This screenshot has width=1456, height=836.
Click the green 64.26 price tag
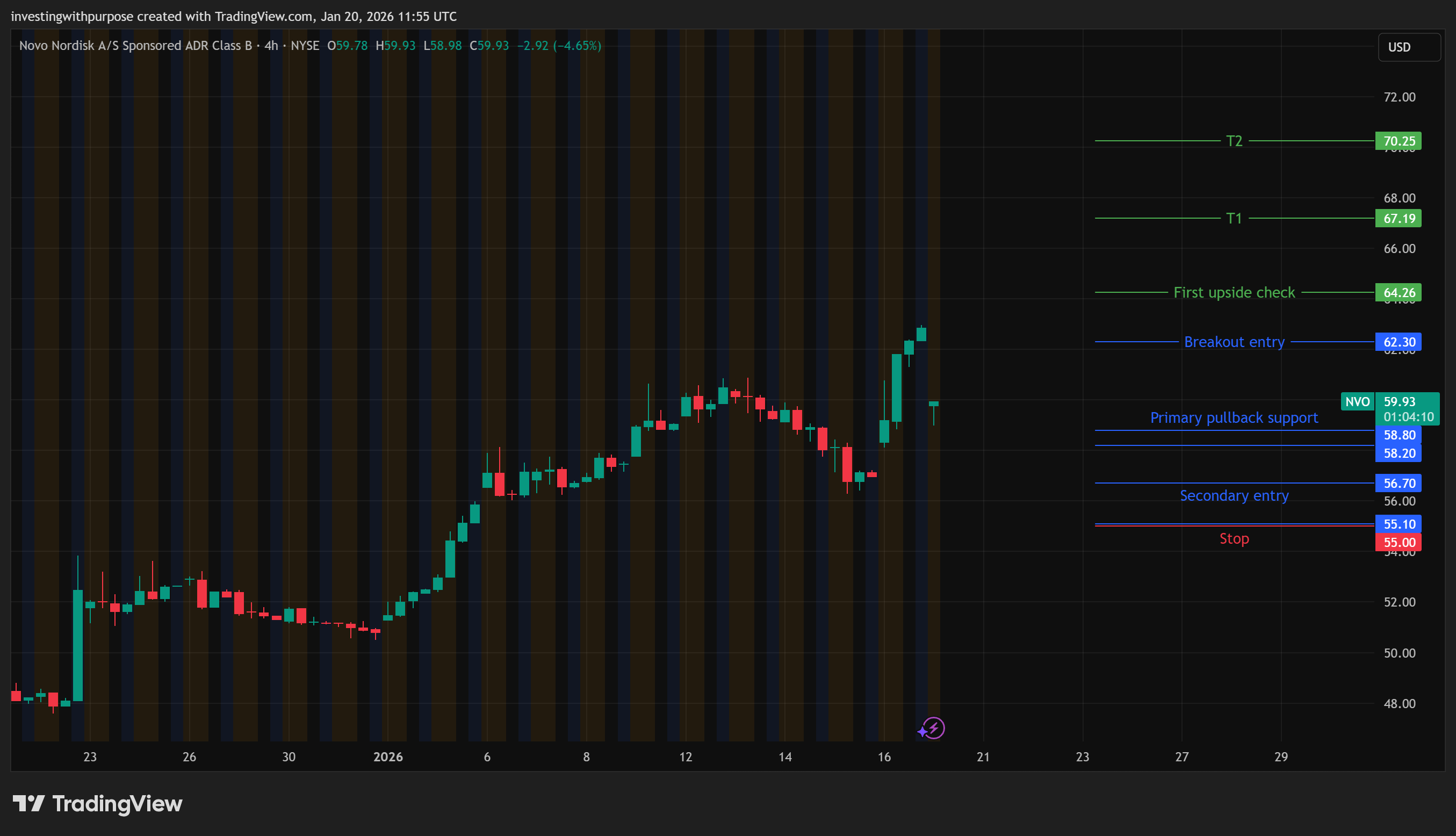point(1398,292)
